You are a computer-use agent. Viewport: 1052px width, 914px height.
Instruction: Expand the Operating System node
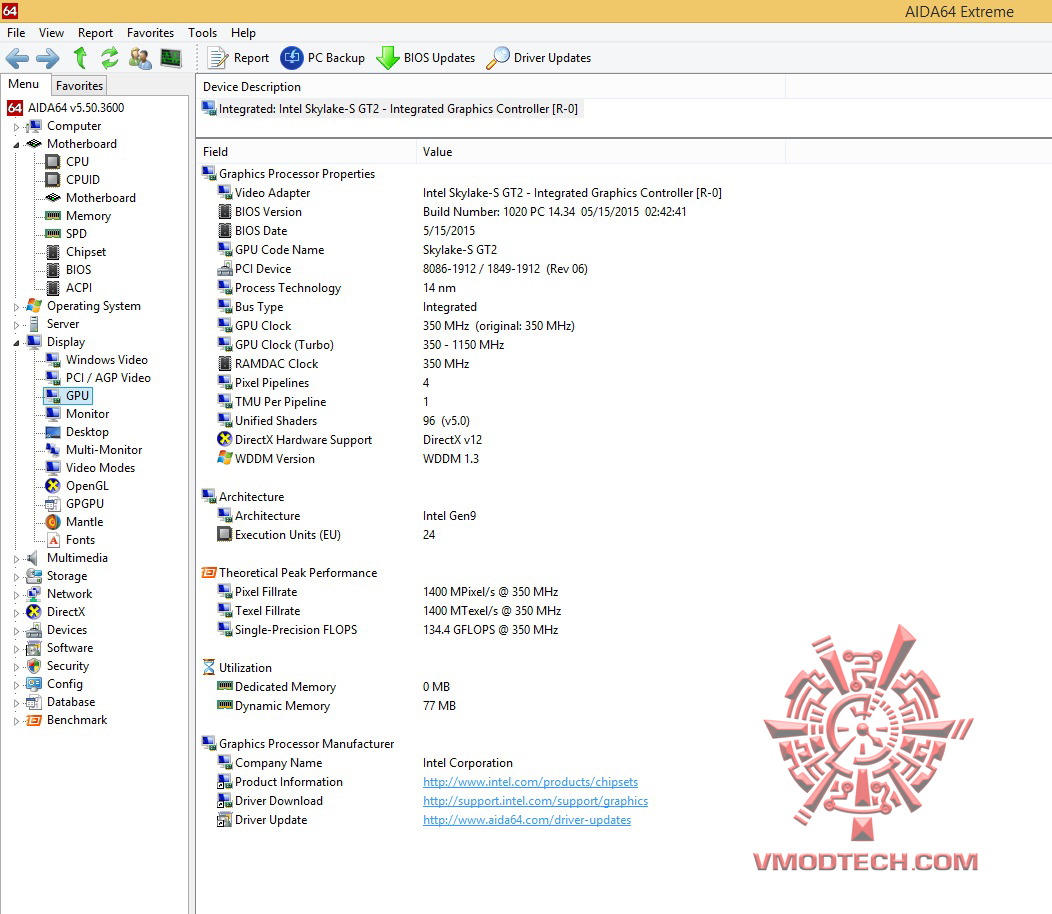(16, 307)
